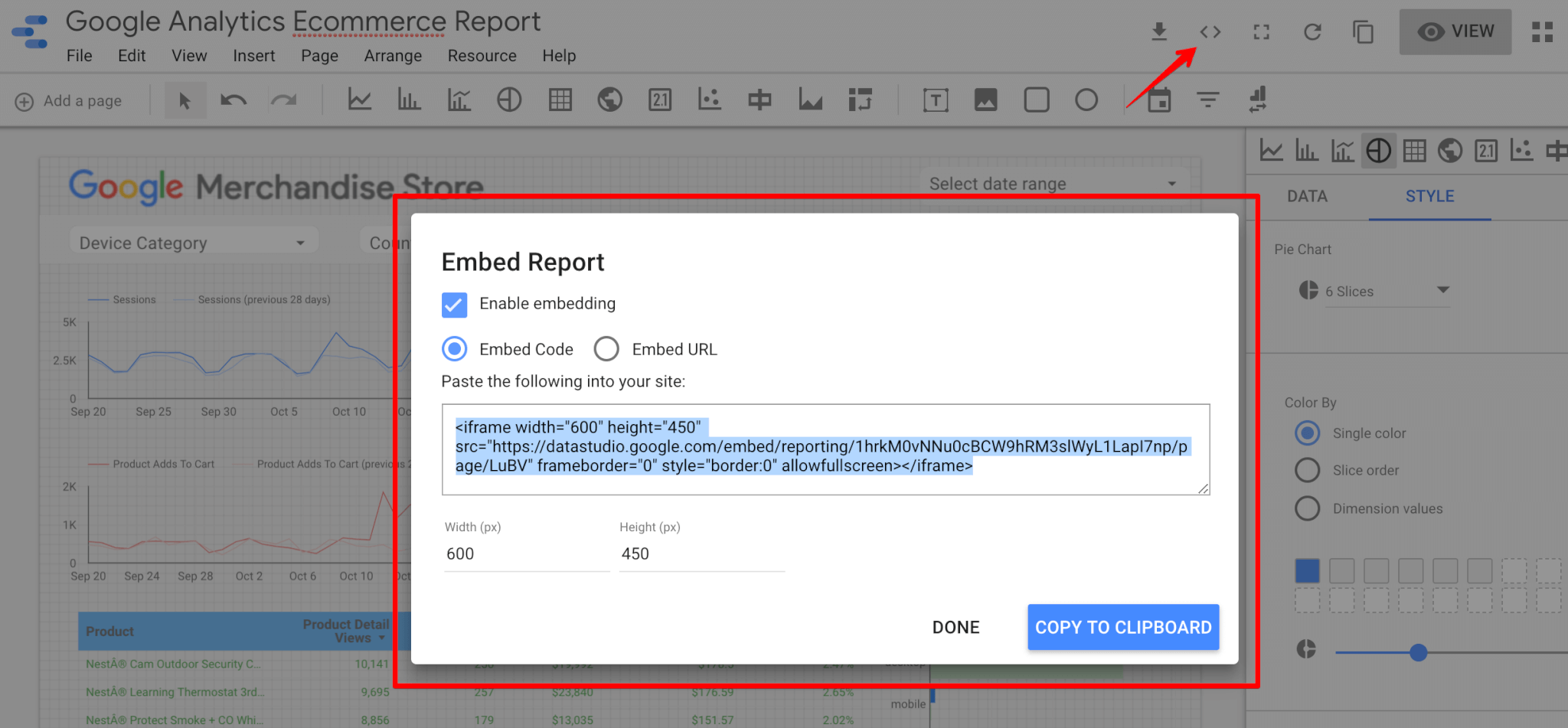Insert a date range control

point(1159,100)
